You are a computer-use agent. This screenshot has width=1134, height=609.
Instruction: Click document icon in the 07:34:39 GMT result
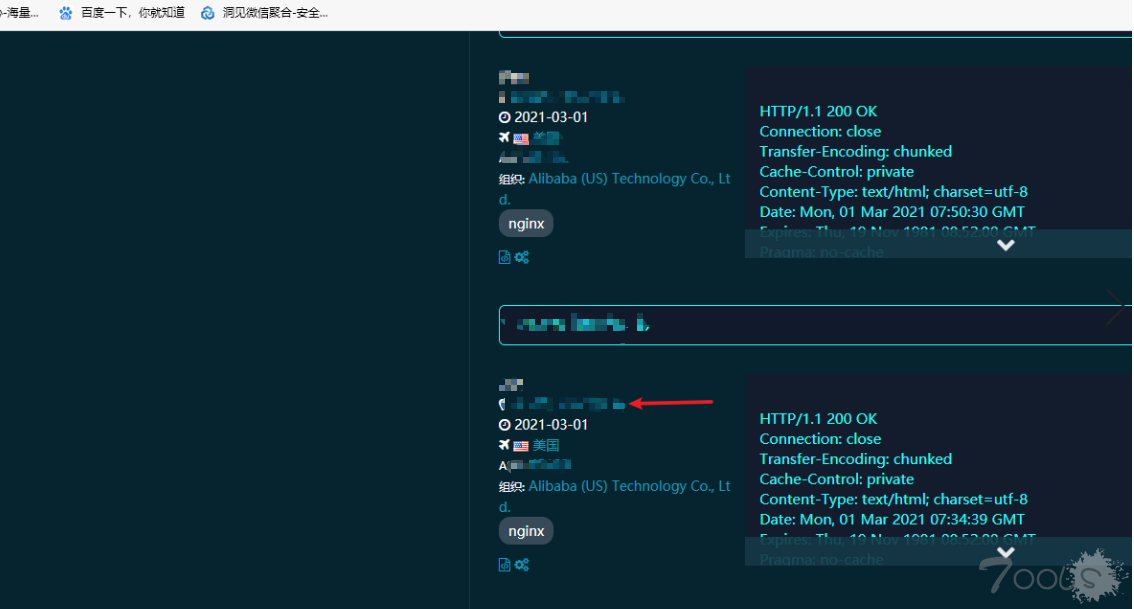[505, 564]
